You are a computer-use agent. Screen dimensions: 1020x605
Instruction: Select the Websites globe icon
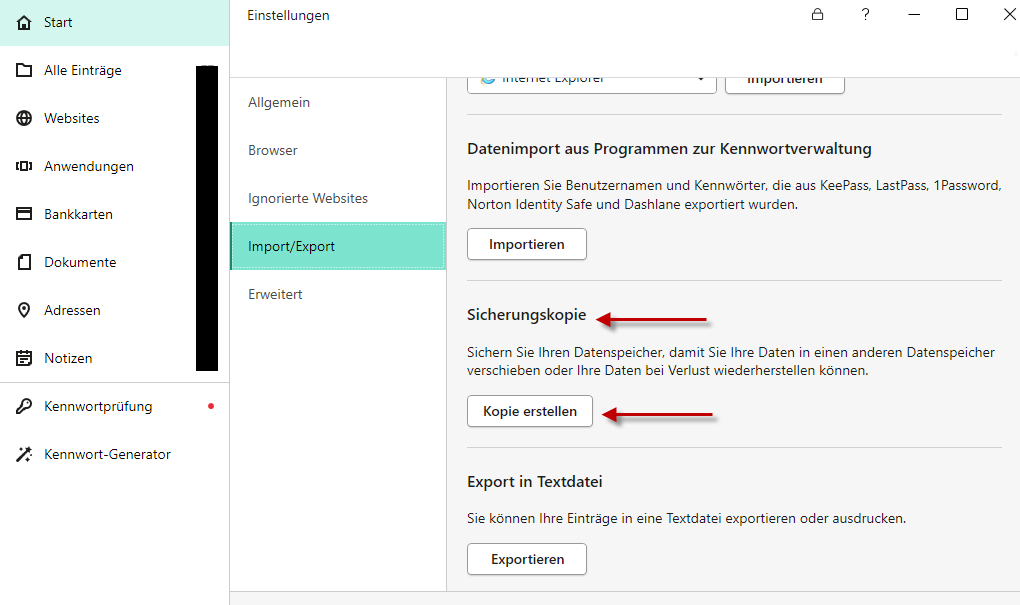pos(25,118)
